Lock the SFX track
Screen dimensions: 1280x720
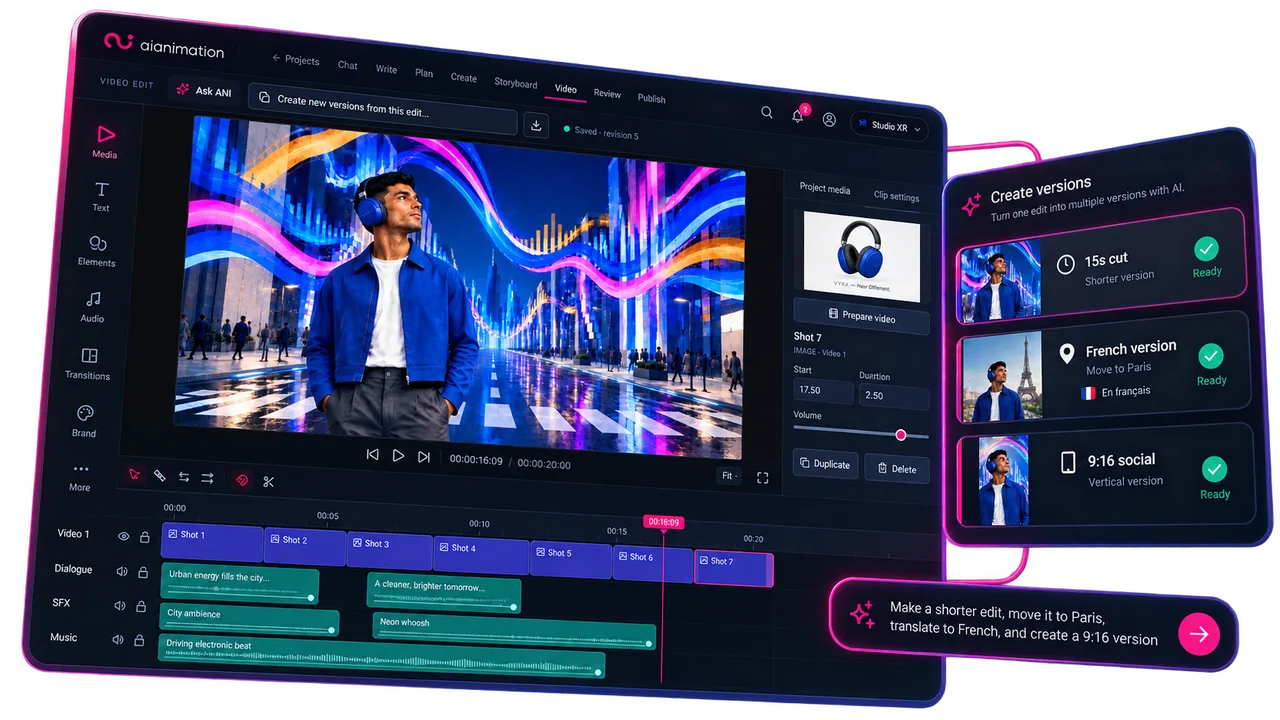[x=141, y=607]
